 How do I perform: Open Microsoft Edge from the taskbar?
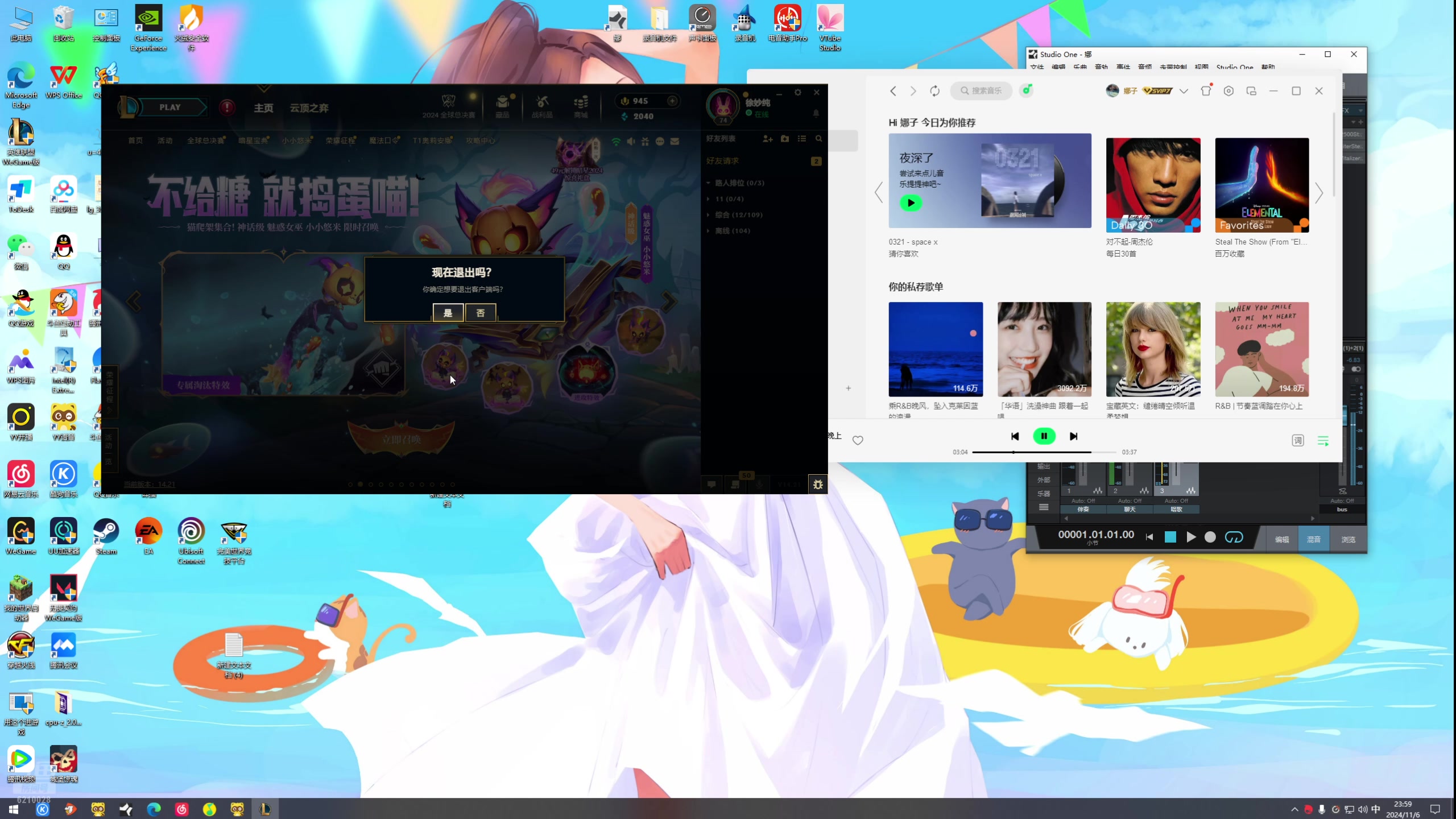154,809
